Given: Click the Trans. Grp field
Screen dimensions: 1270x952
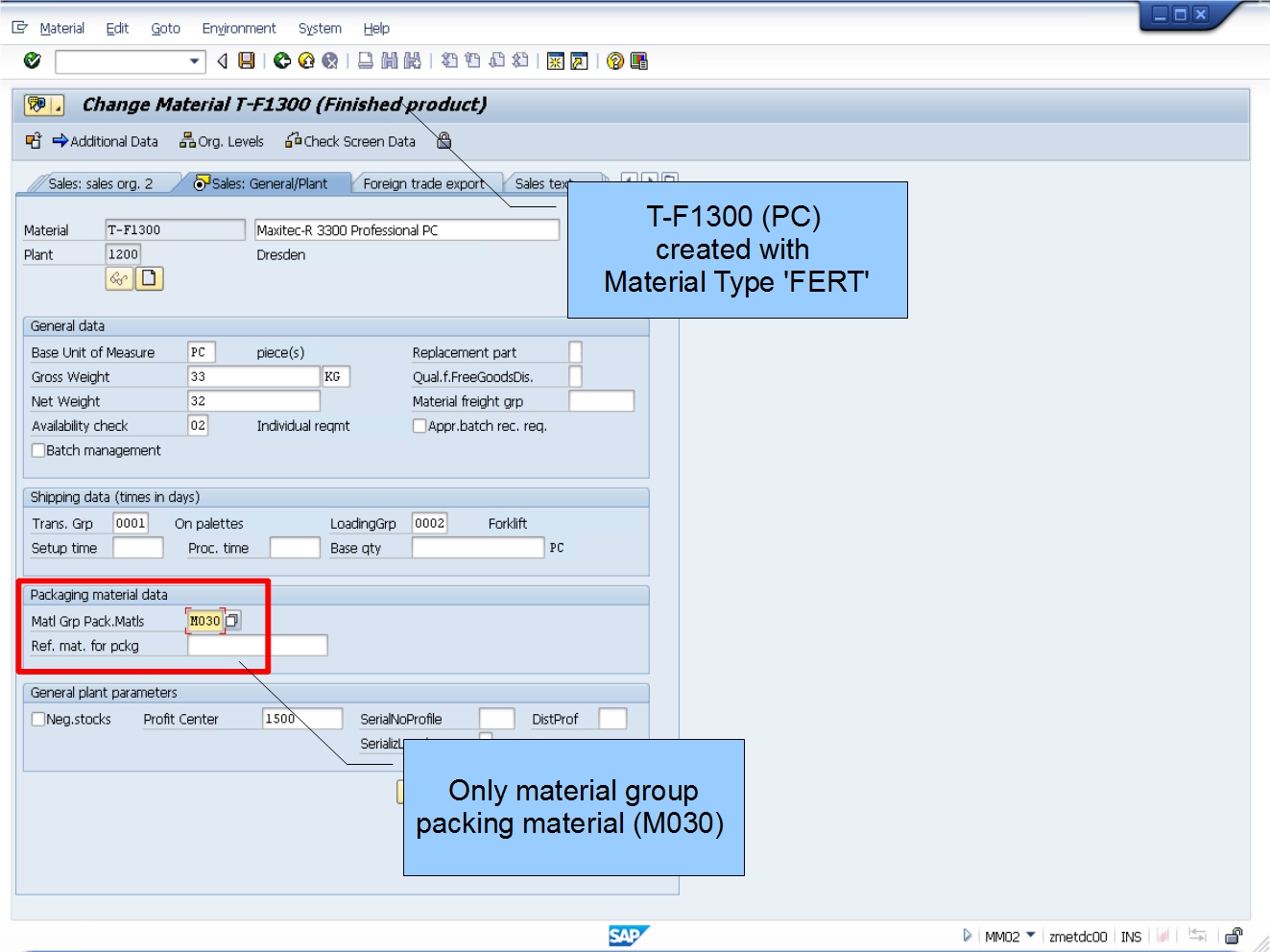Looking at the screenshot, I should 131,523.
